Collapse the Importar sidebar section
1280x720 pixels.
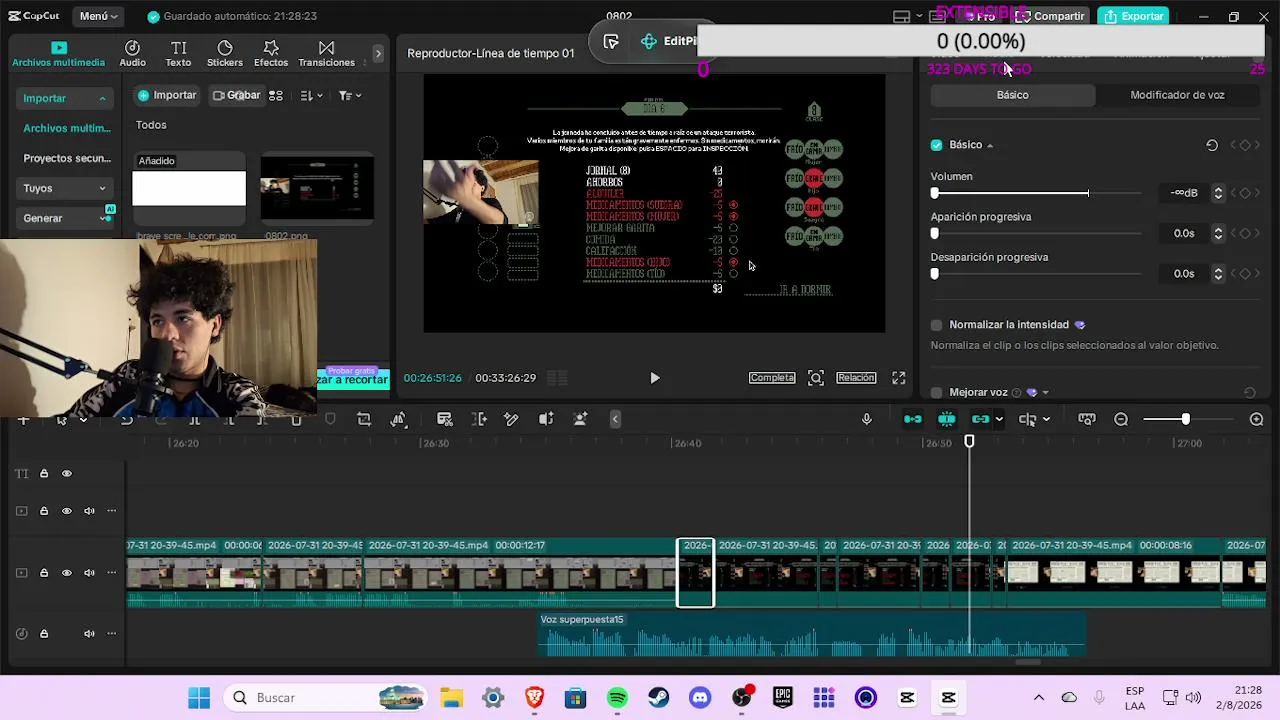pos(66,98)
